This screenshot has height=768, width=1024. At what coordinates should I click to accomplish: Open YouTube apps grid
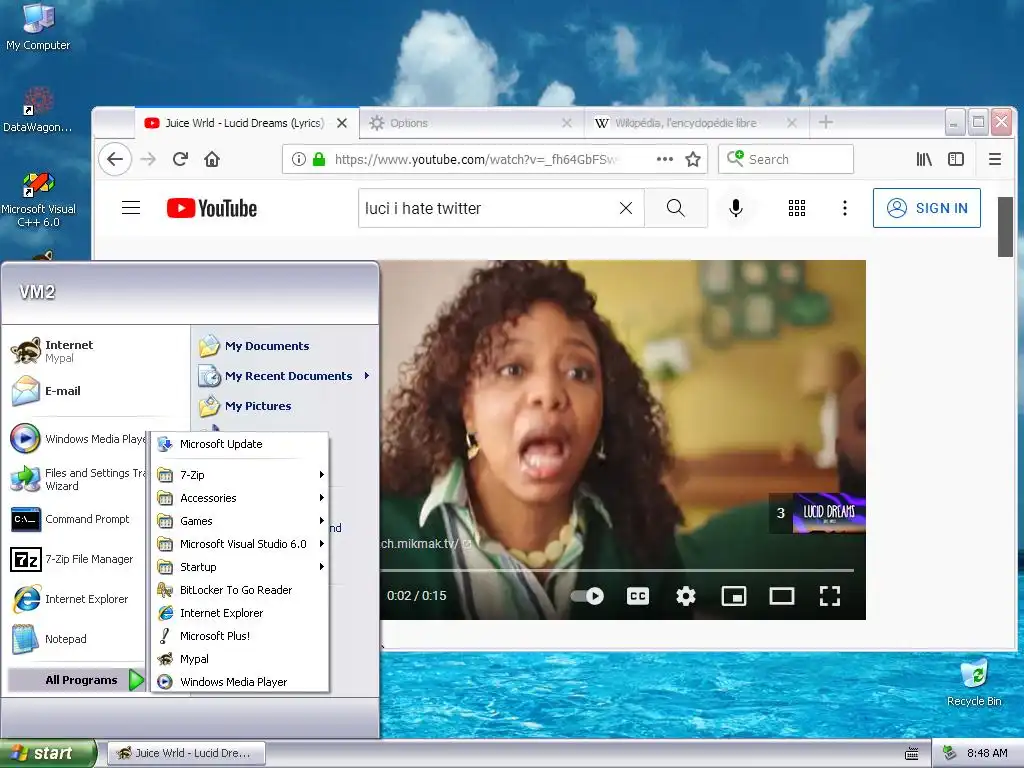tap(797, 208)
